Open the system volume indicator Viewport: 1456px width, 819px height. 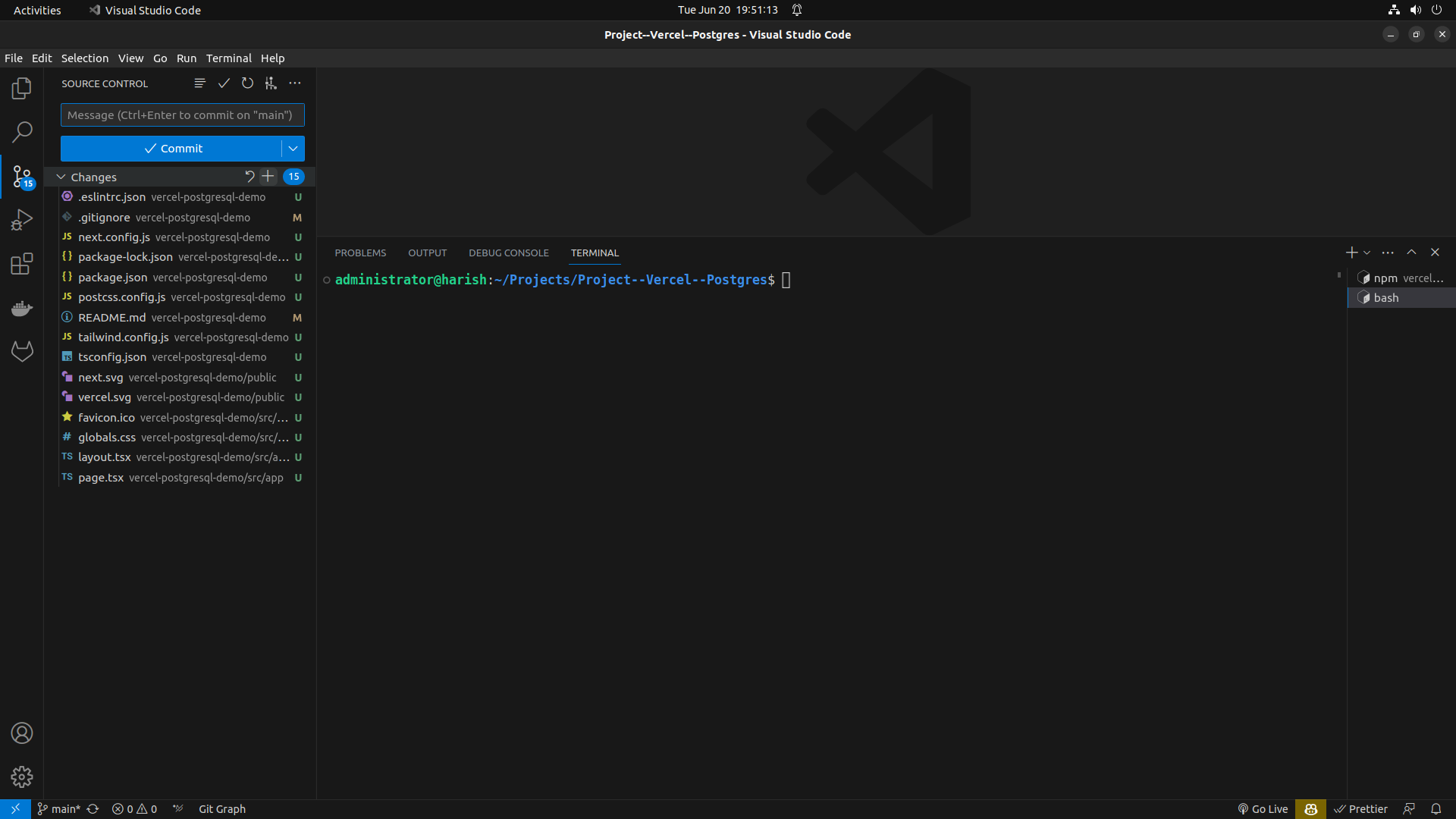[x=1415, y=10]
